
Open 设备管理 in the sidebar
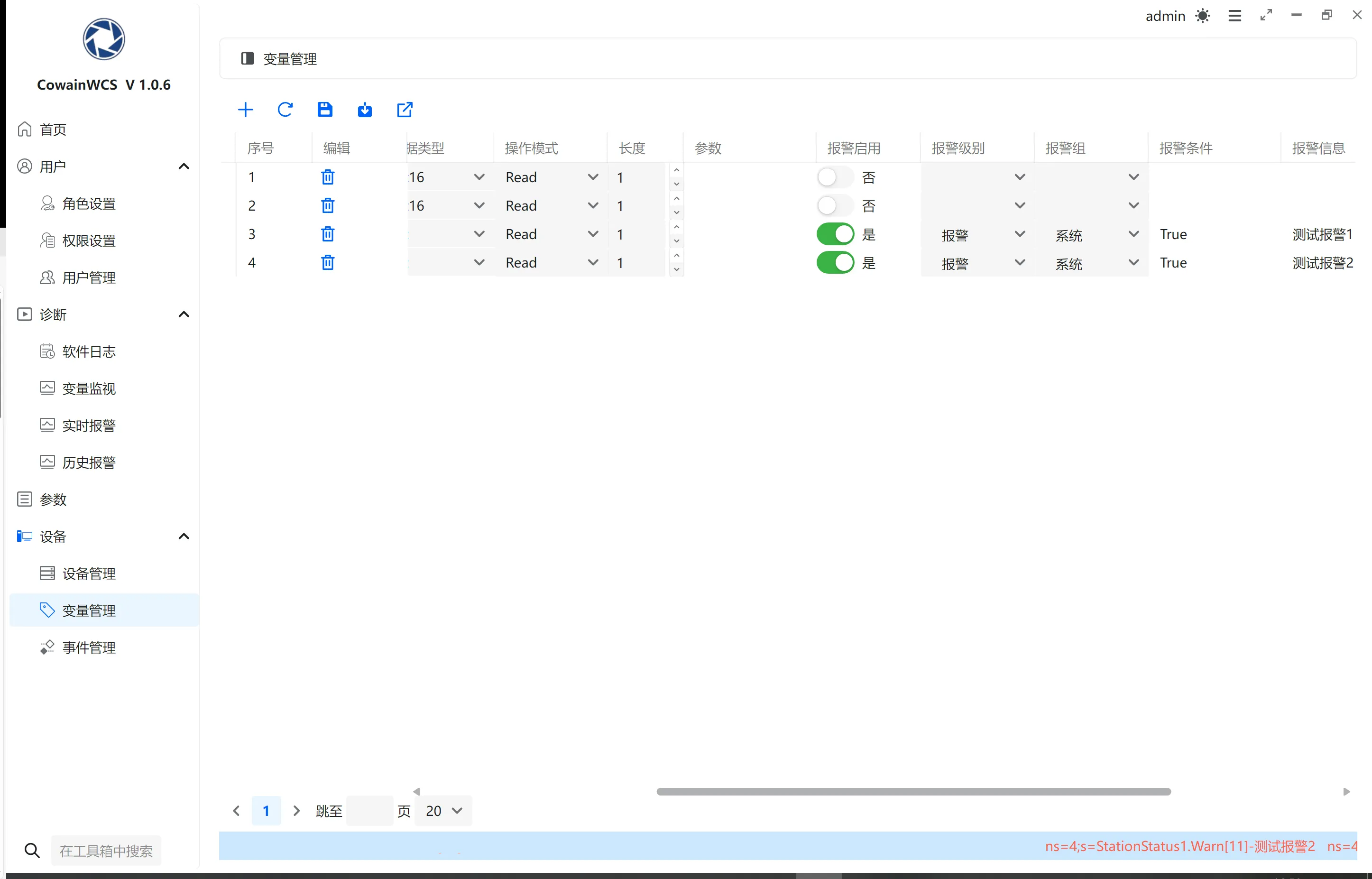pos(89,574)
